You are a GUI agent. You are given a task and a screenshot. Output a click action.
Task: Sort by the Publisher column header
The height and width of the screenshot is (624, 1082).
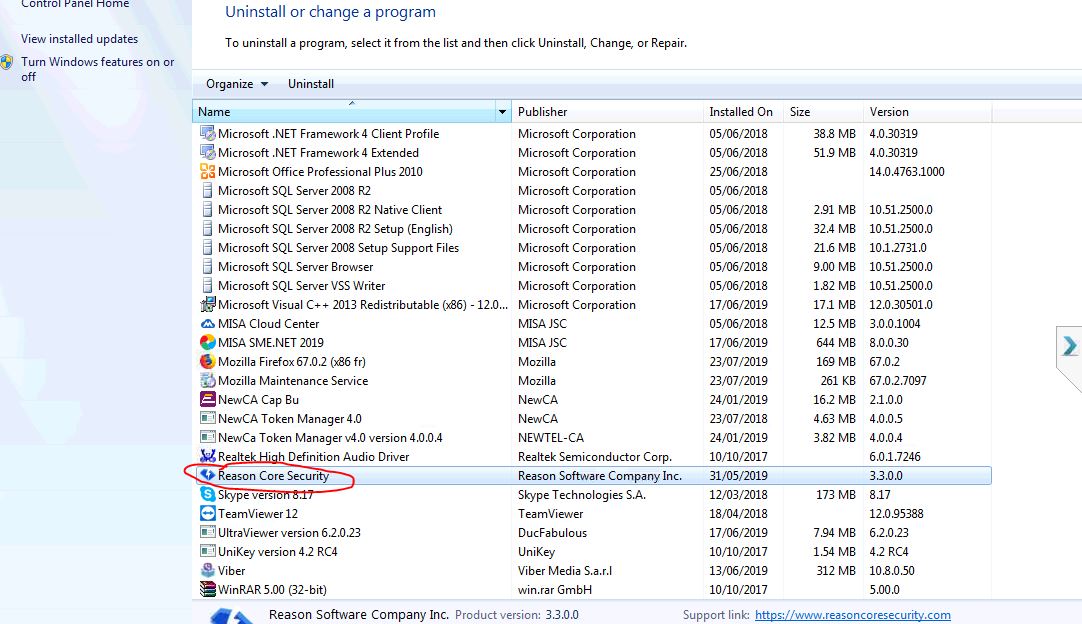[x=607, y=111]
